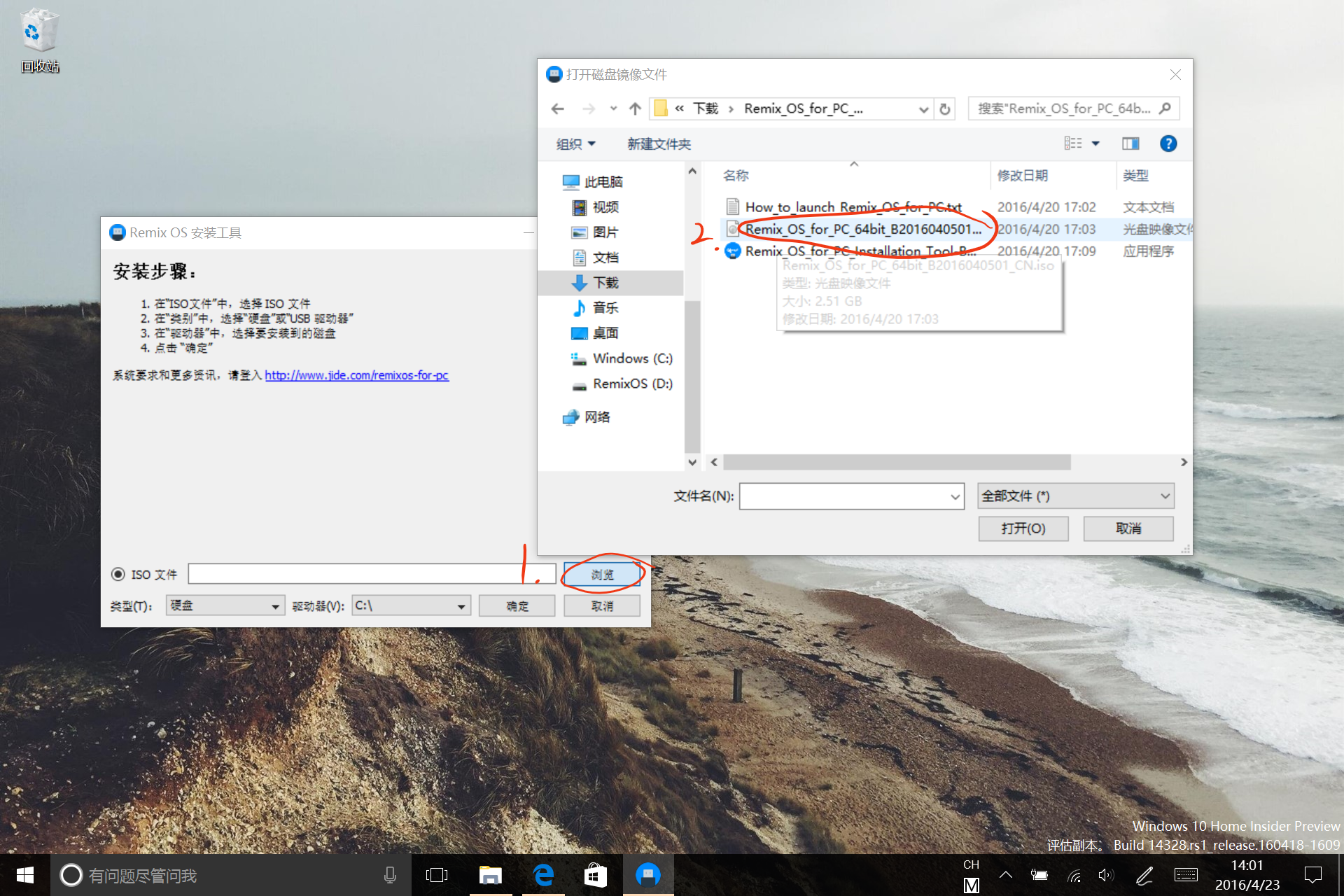Open network status in system tray
1344x896 pixels.
point(1074,875)
